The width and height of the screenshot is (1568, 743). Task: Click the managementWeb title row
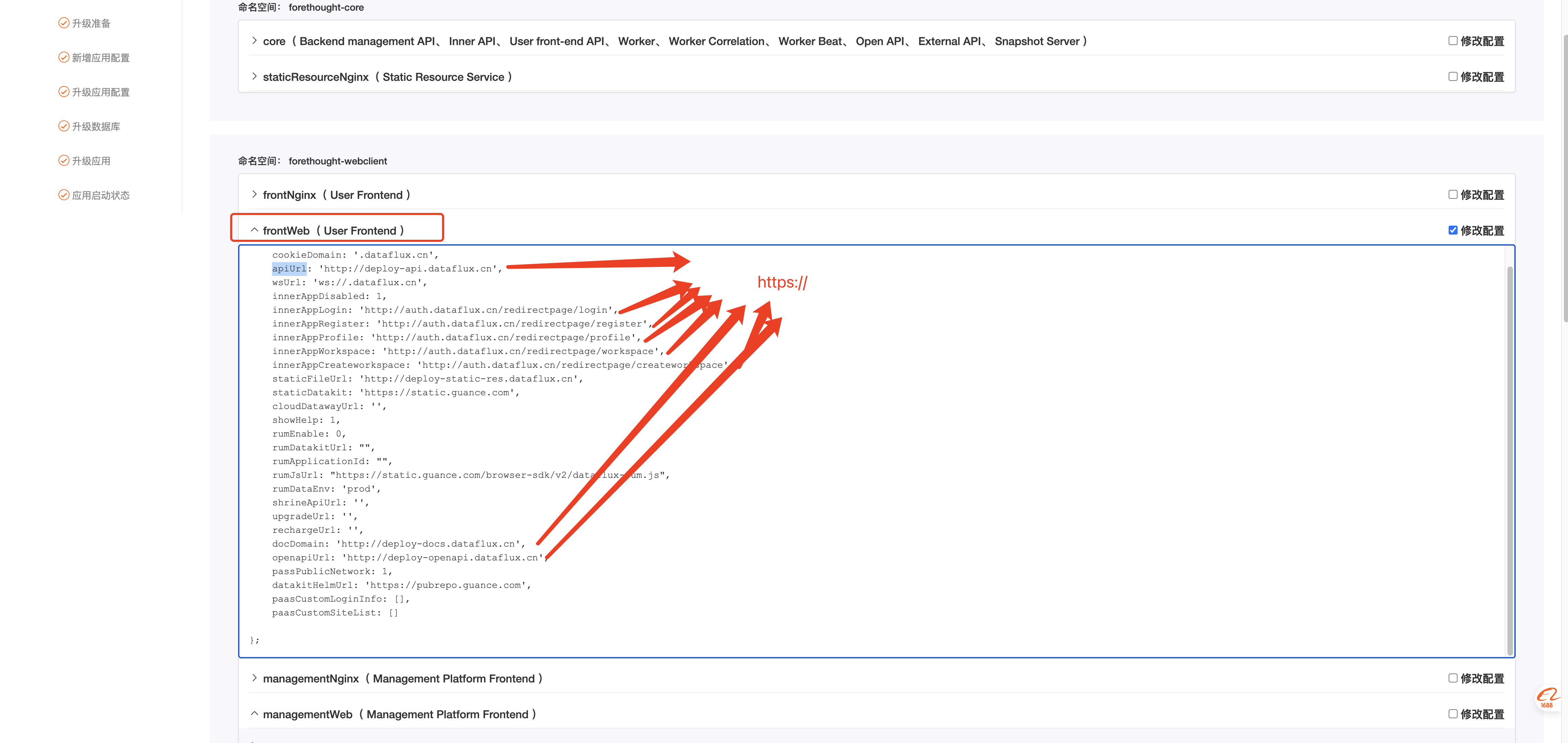[x=399, y=714]
